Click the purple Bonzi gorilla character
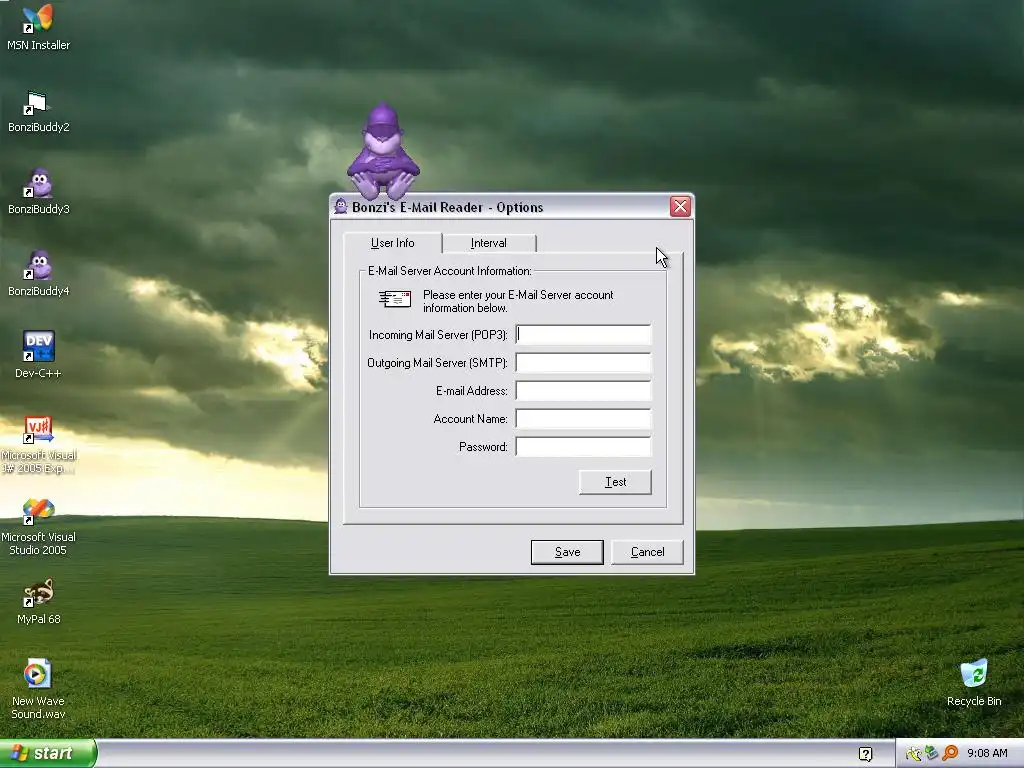The width and height of the screenshot is (1024, 768). click(x=383, y=150)
